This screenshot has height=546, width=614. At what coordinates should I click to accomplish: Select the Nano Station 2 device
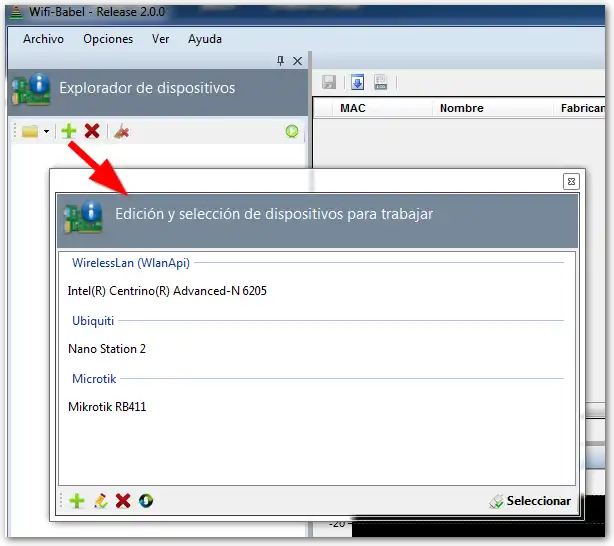[107, 349]
